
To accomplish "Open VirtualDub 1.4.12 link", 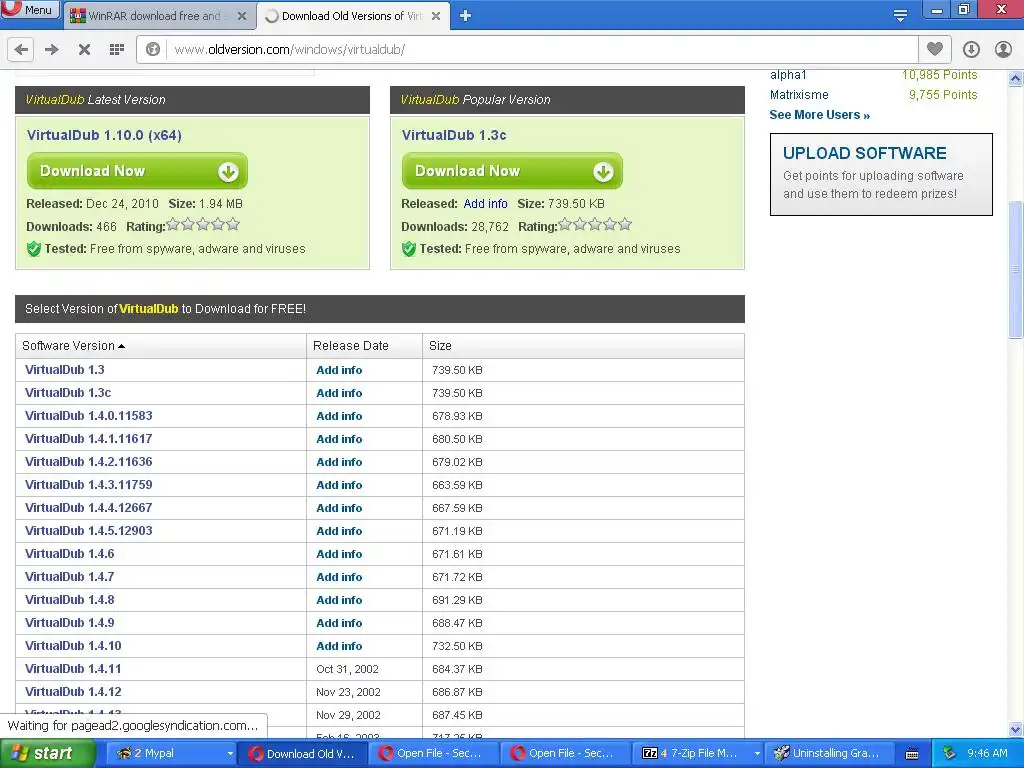I will (x=73, y=692).
